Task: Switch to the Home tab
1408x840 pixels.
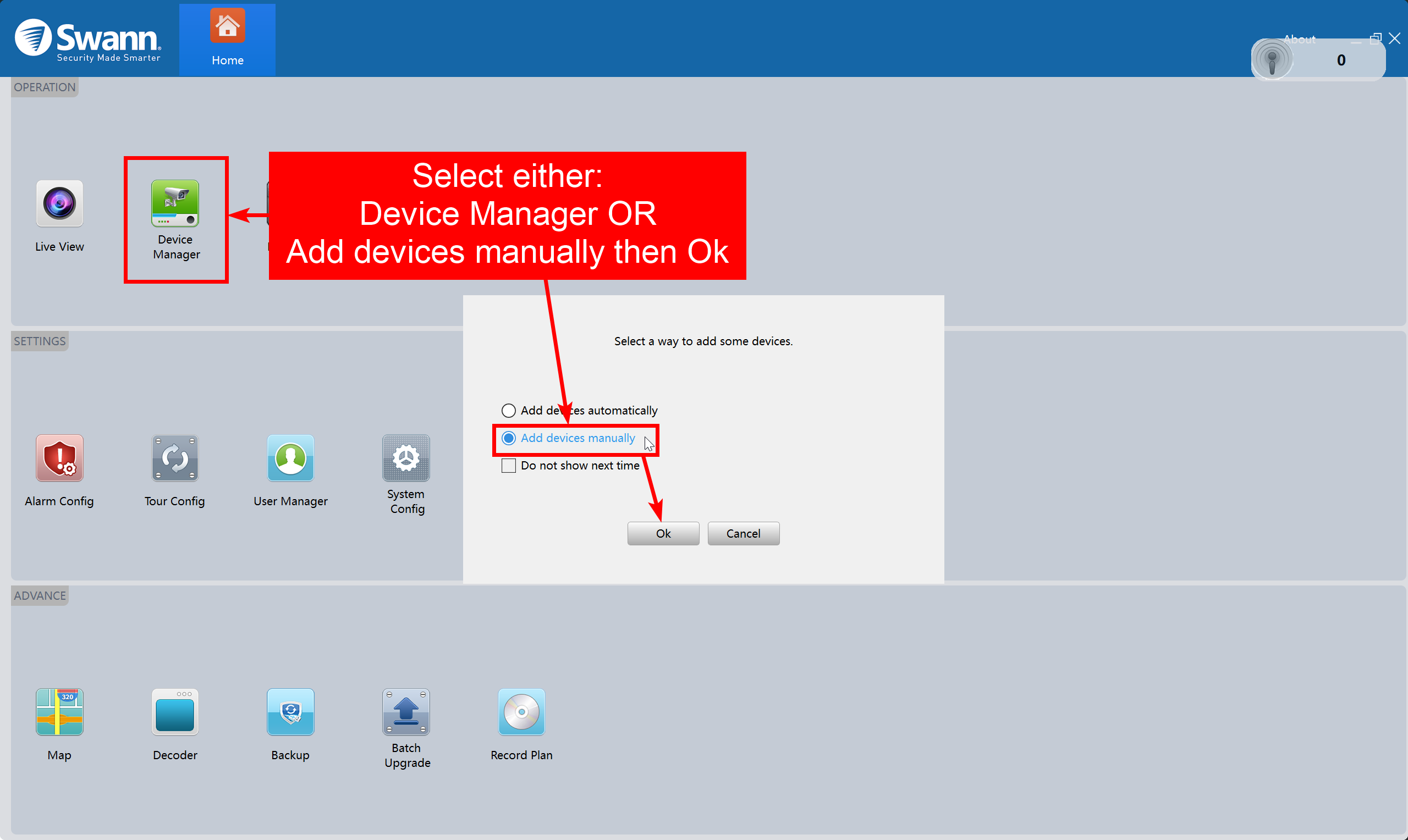Action: coord(228,40)
